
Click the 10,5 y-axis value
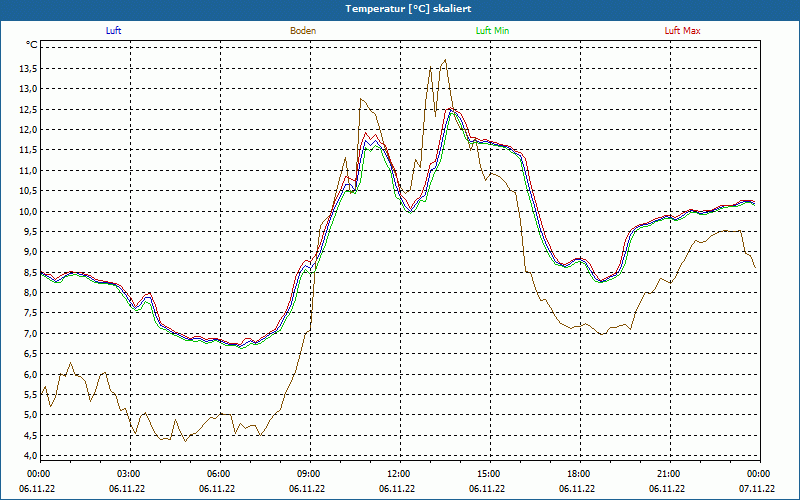click(29, 191)
